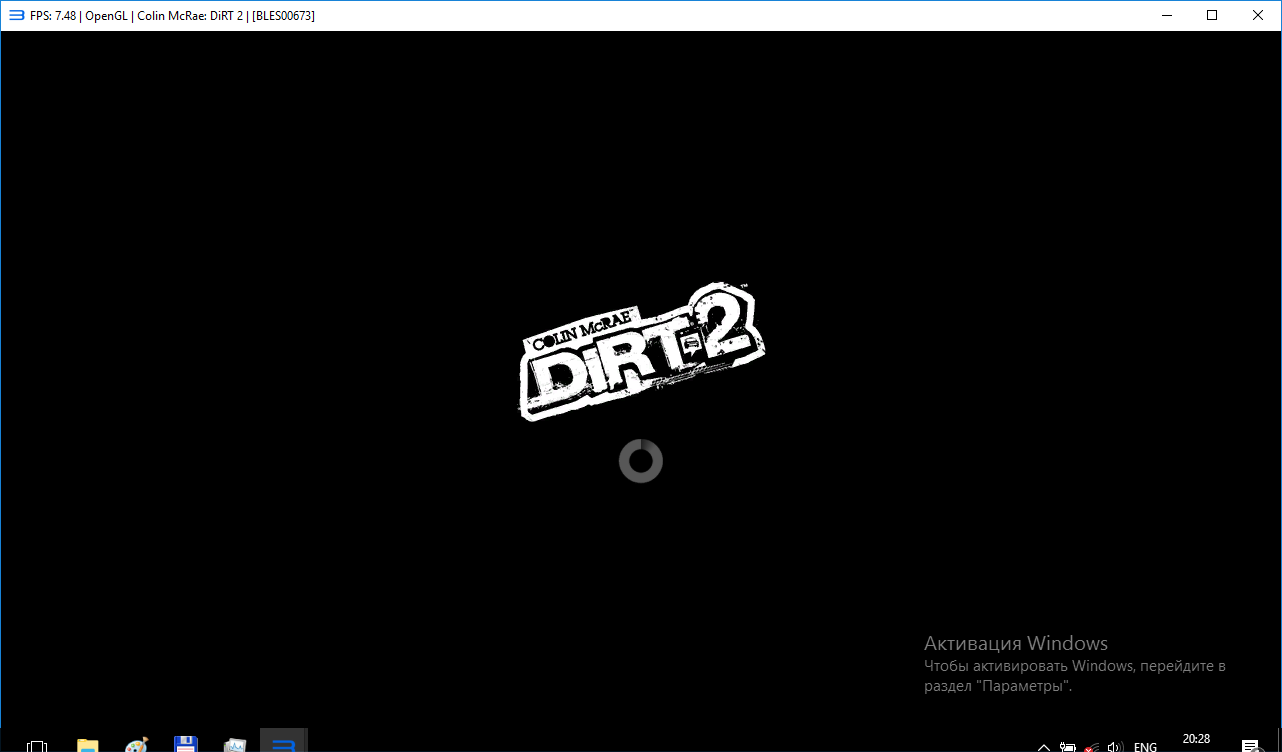Screen dimensions: 1282x752
Task: Open the clock showing 20:28
Action: pos(1196,740)
